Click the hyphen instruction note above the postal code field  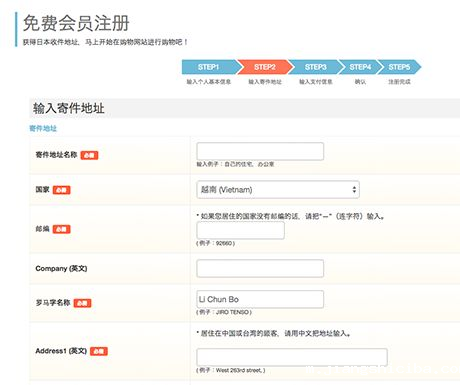click(291, 216)
